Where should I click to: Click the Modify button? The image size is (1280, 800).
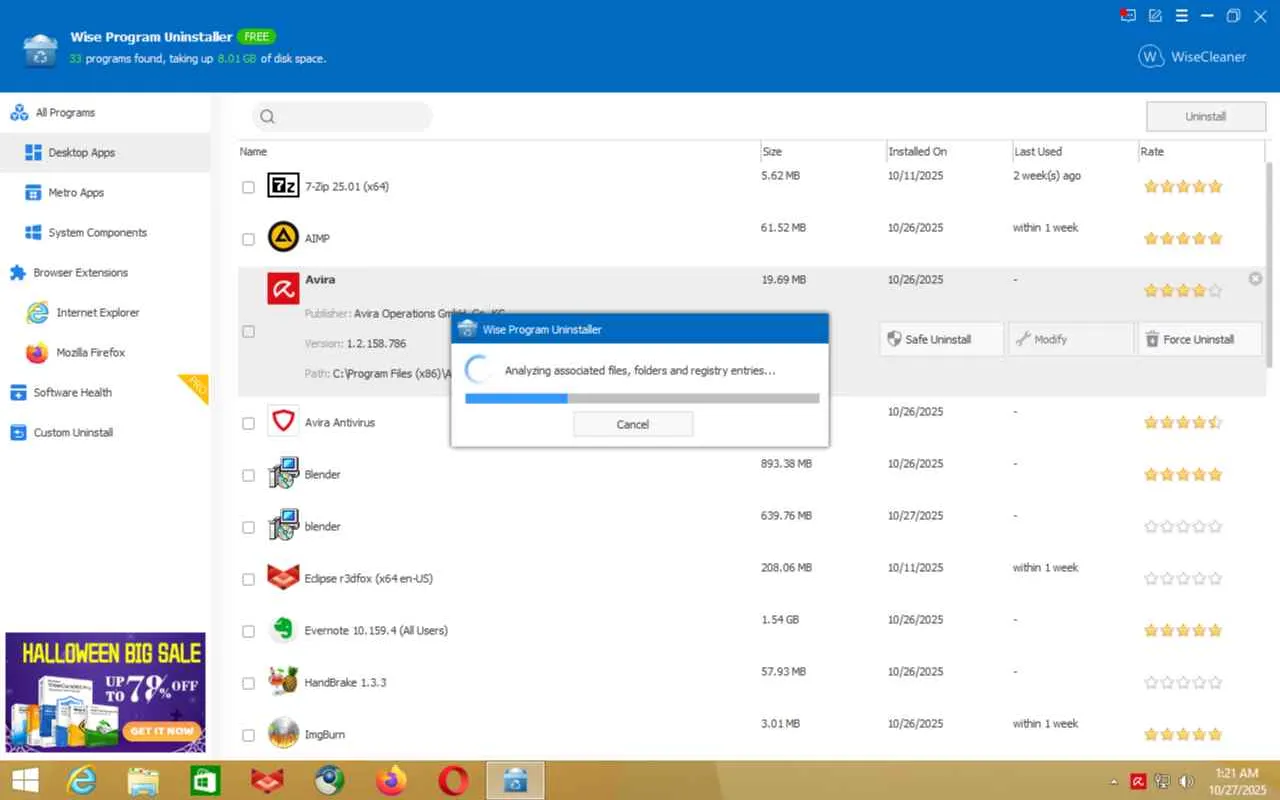(1071, 339)
